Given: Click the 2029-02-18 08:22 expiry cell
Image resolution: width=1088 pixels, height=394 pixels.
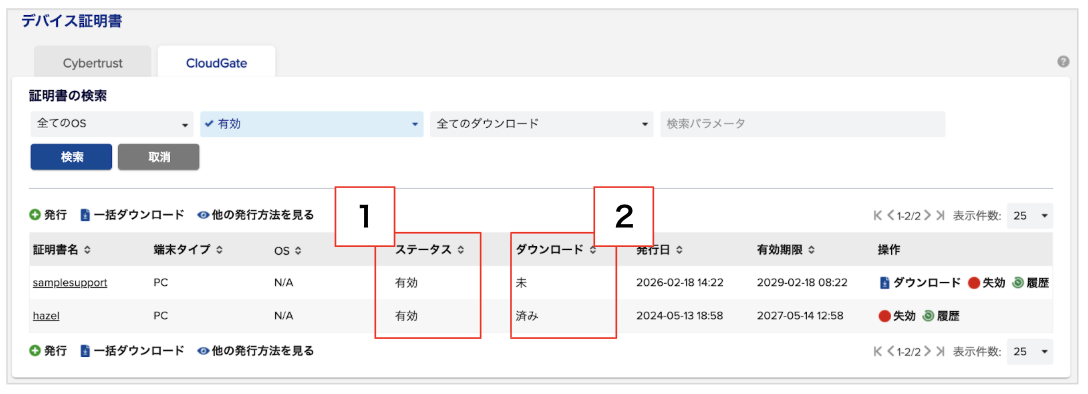Looking at the screenshot, I should pyautogui.click(x=801, y=283).
